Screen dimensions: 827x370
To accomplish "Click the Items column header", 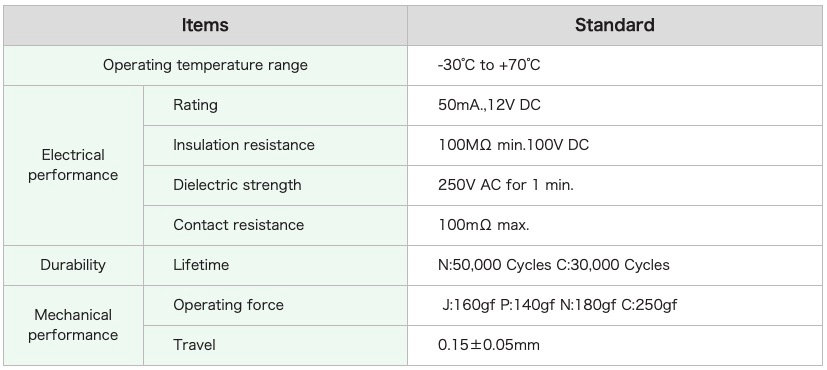I will pos(205,25).
